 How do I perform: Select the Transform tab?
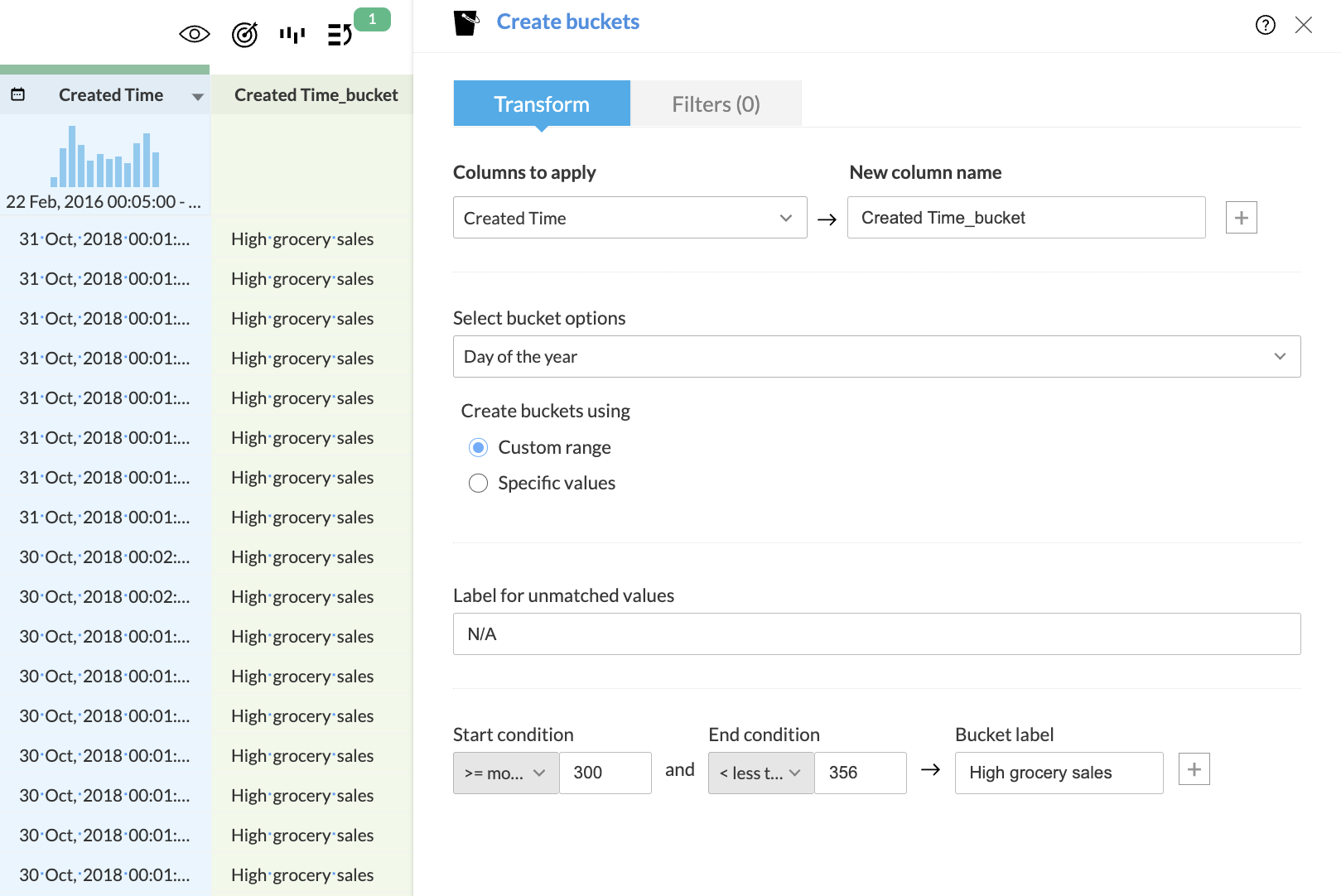click(542, 104)
